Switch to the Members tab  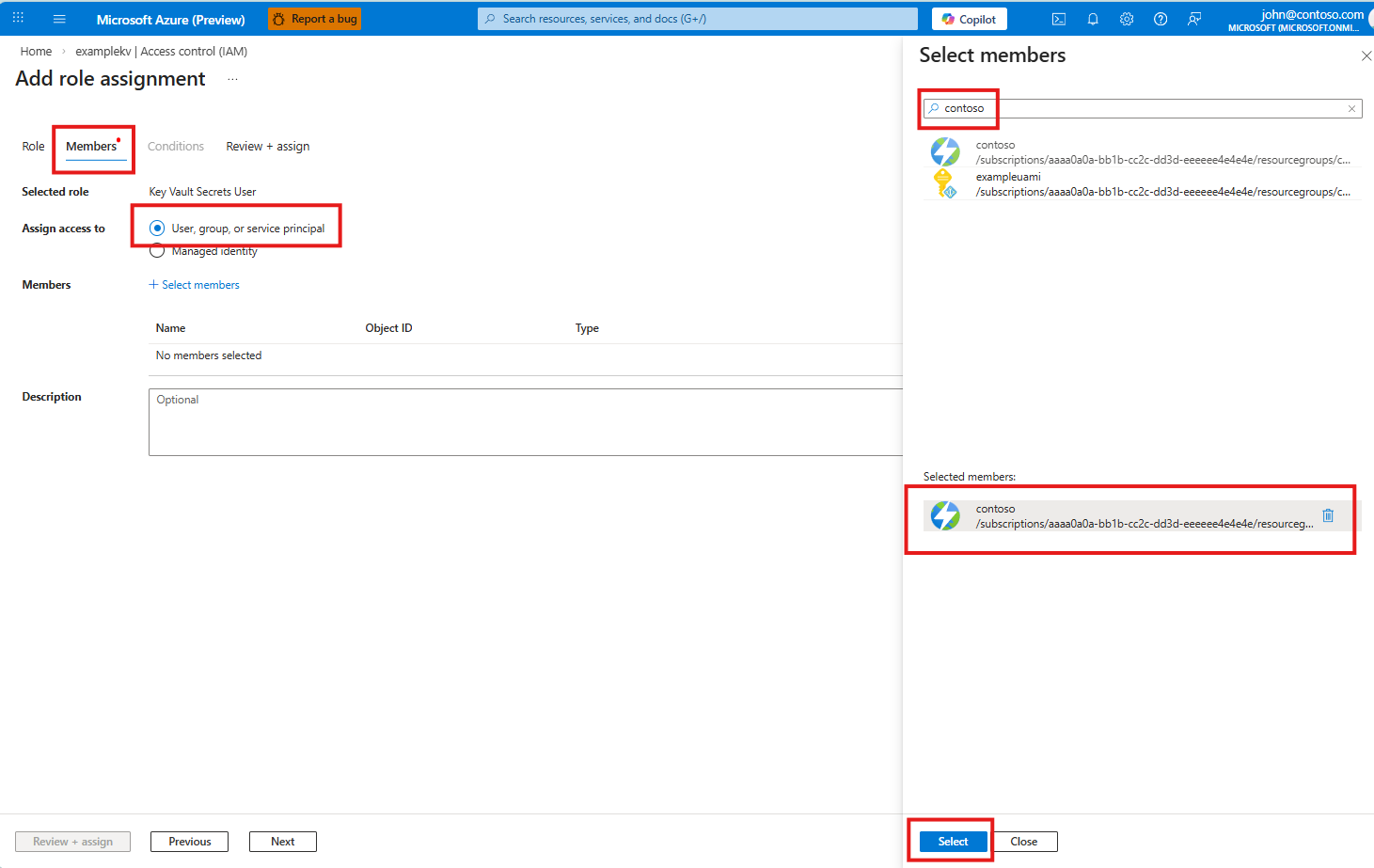(x=91, y=147)
